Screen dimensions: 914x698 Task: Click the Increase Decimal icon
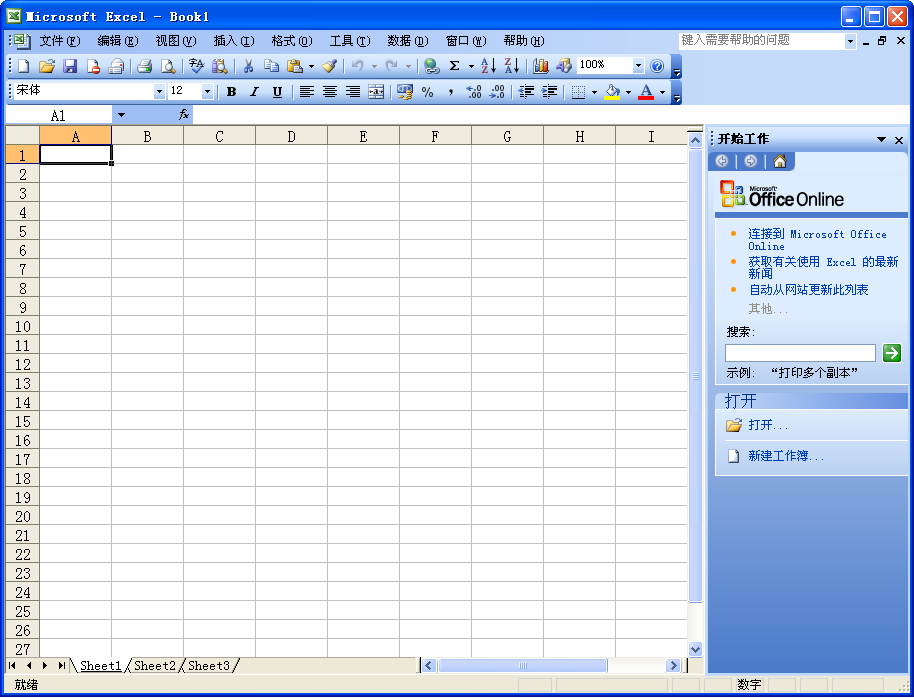pos(473,92)
